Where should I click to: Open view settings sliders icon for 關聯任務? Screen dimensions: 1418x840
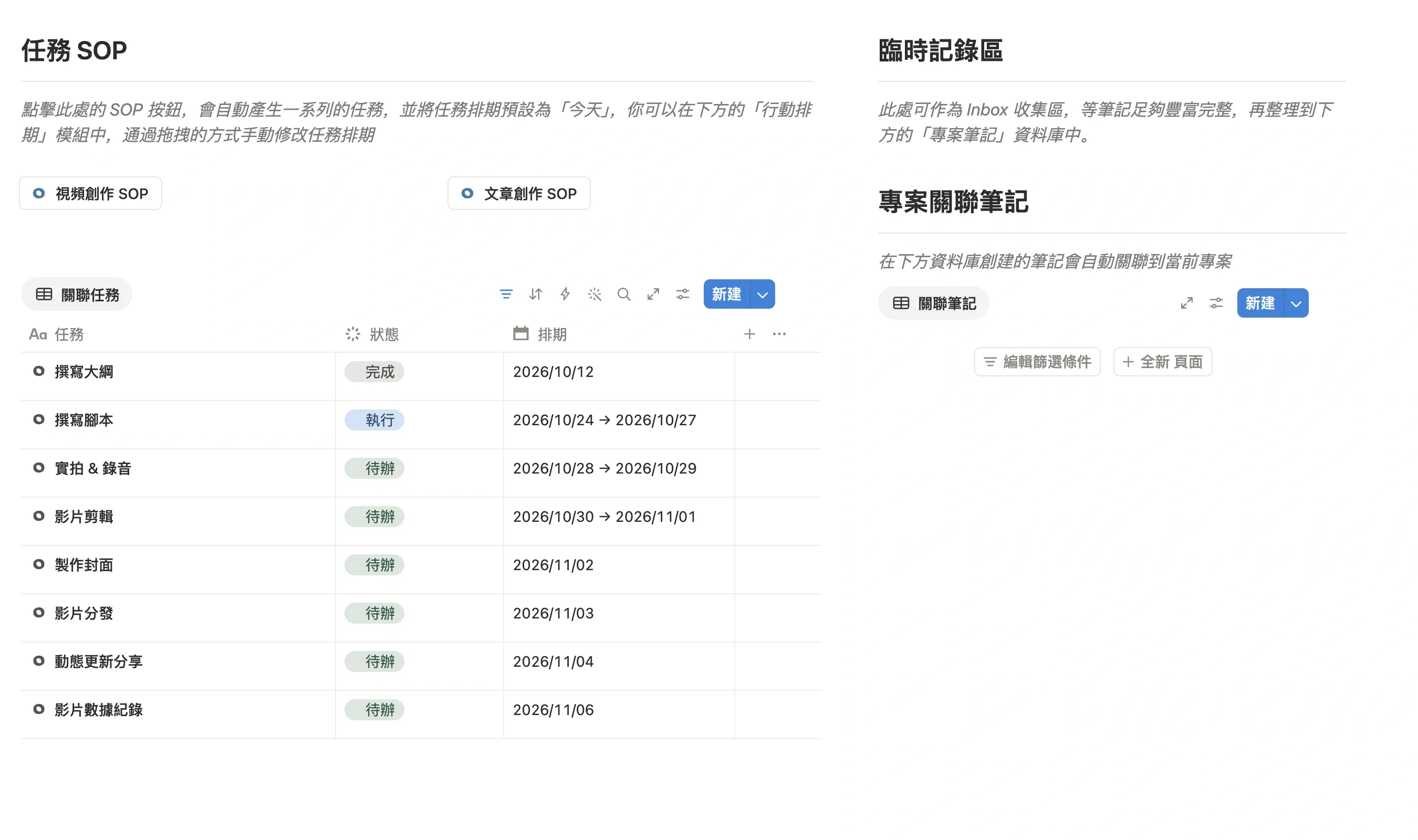pyautogui.click(x=683, y=295)
